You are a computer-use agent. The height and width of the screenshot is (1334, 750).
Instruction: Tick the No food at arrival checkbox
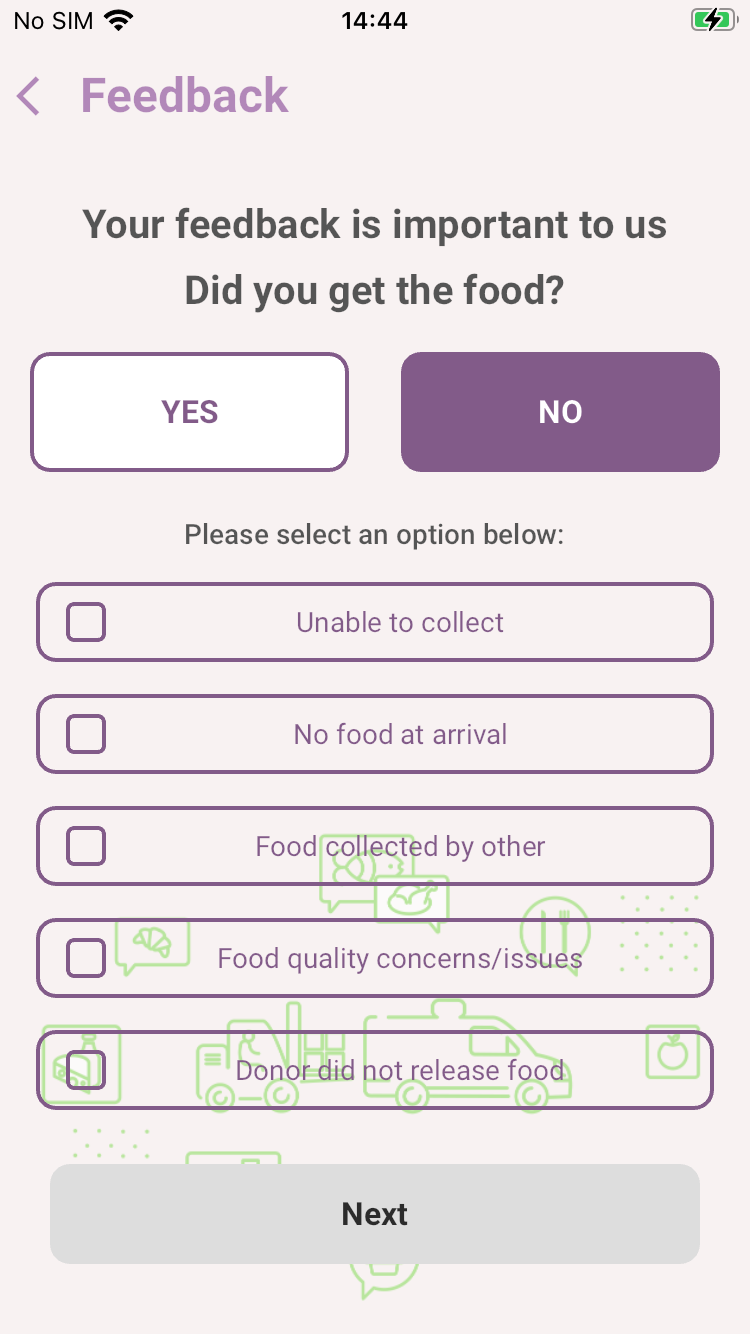86,734
